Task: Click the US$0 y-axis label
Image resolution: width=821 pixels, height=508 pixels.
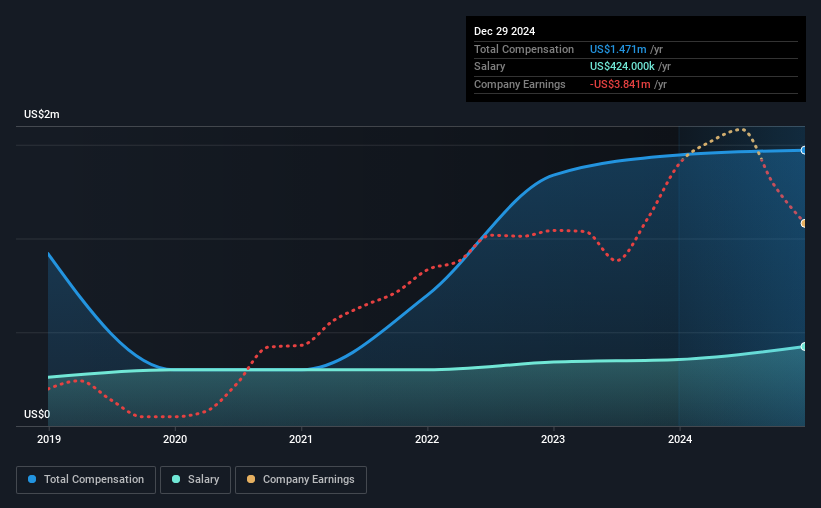Action: (37, 414)
